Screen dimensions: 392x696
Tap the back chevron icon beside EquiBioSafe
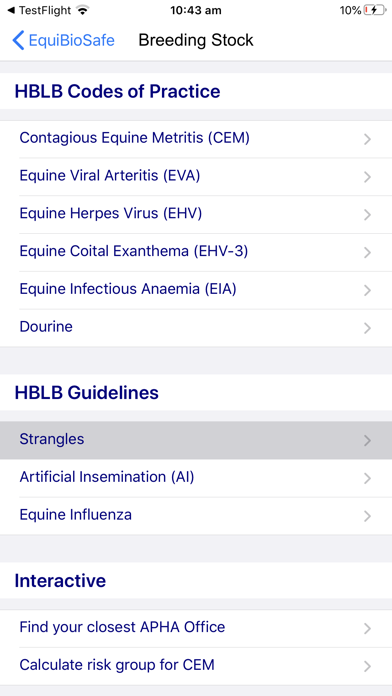tap(18, 40)
